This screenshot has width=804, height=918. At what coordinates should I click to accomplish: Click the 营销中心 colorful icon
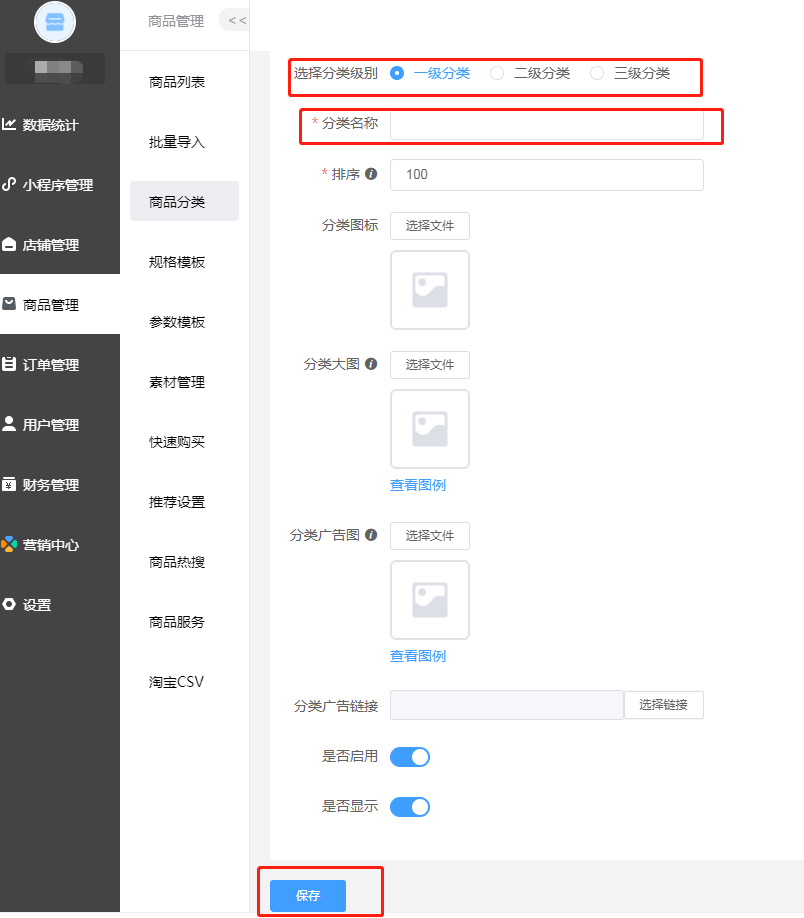click(x=9, y=544)
